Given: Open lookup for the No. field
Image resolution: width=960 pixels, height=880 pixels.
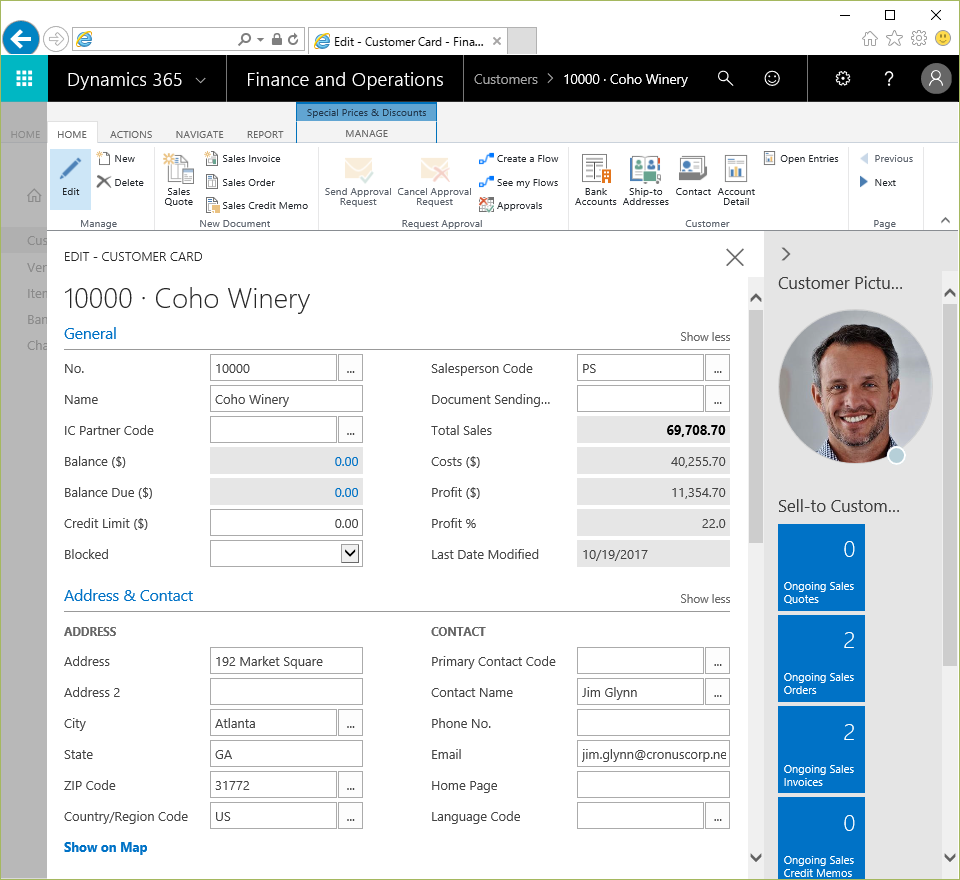Looking at the screenshot, I should tap(350, 368).
